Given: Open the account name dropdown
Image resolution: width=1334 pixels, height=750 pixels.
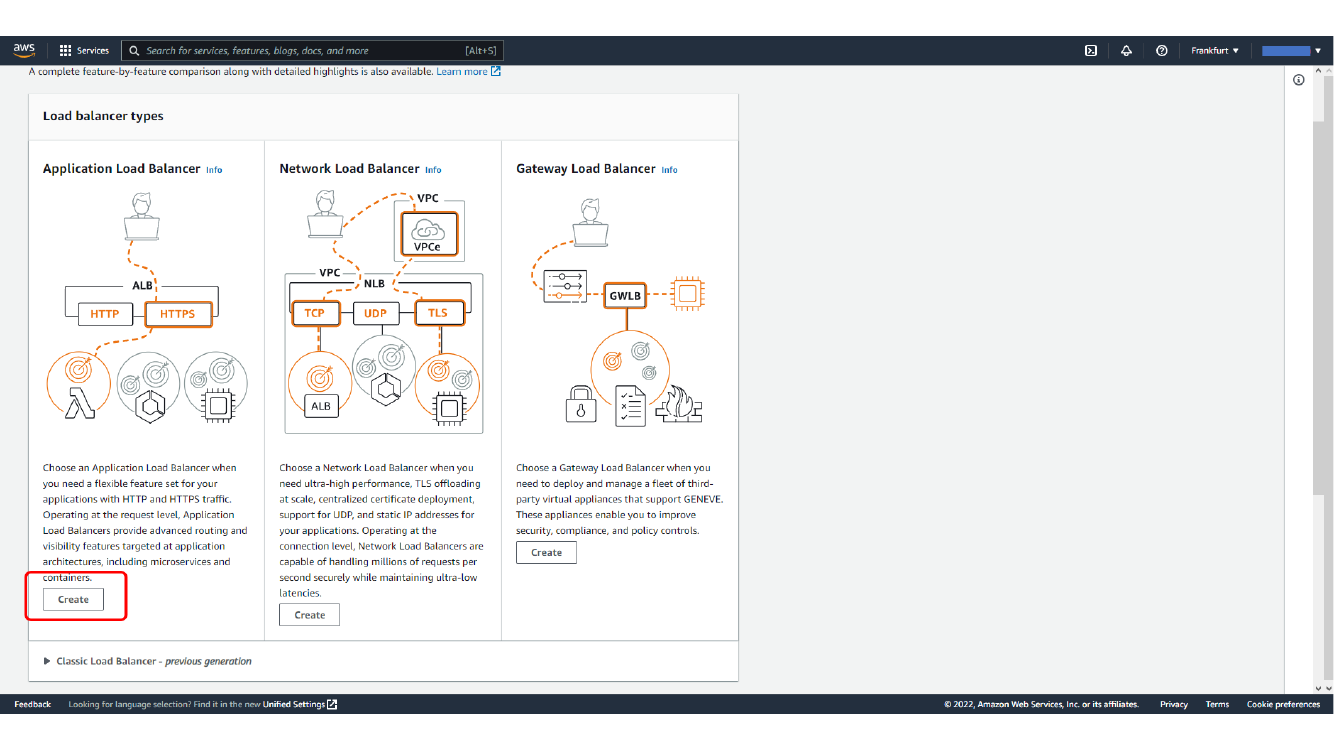Looking at the screenshot, I should (x=1291, y=50).
